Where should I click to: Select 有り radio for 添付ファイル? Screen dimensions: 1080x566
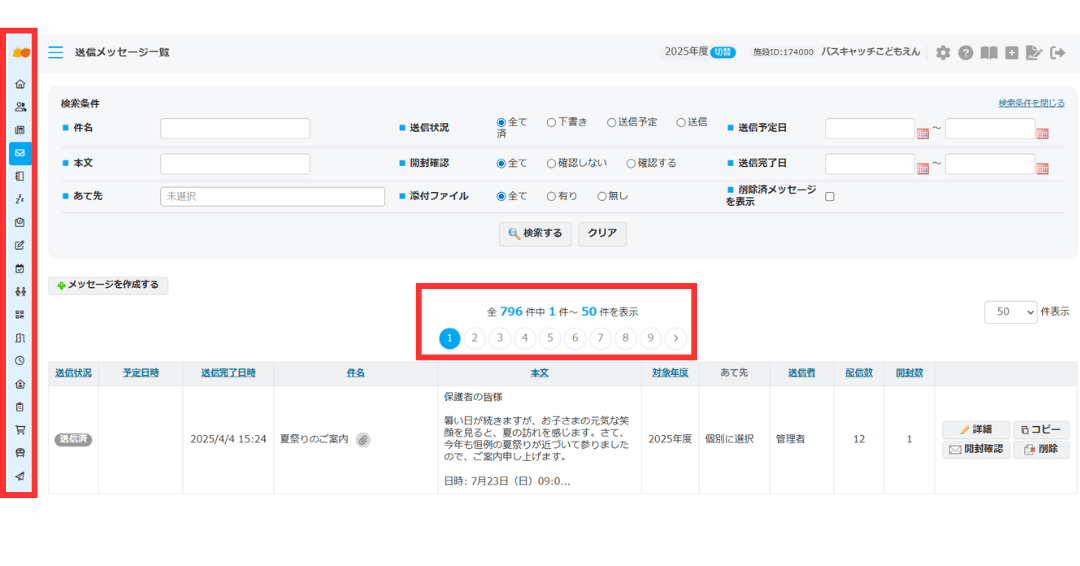pos(551,197)
